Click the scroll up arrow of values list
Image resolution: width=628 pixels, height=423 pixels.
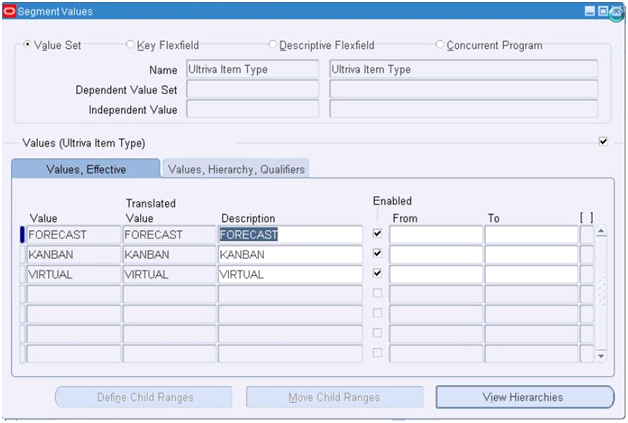[601, 231]
